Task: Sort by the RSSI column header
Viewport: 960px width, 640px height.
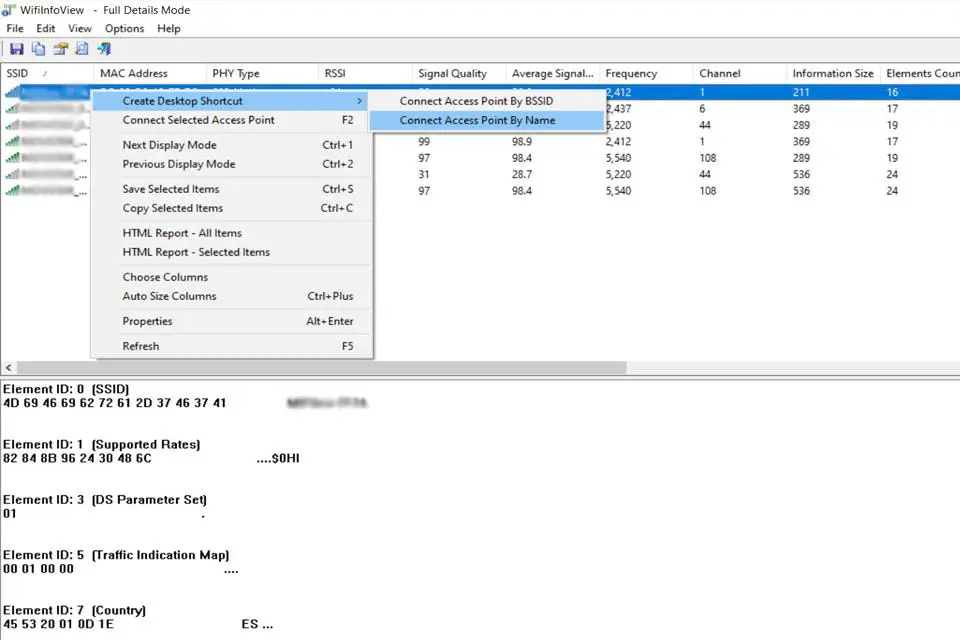Action: pos(365,73)
